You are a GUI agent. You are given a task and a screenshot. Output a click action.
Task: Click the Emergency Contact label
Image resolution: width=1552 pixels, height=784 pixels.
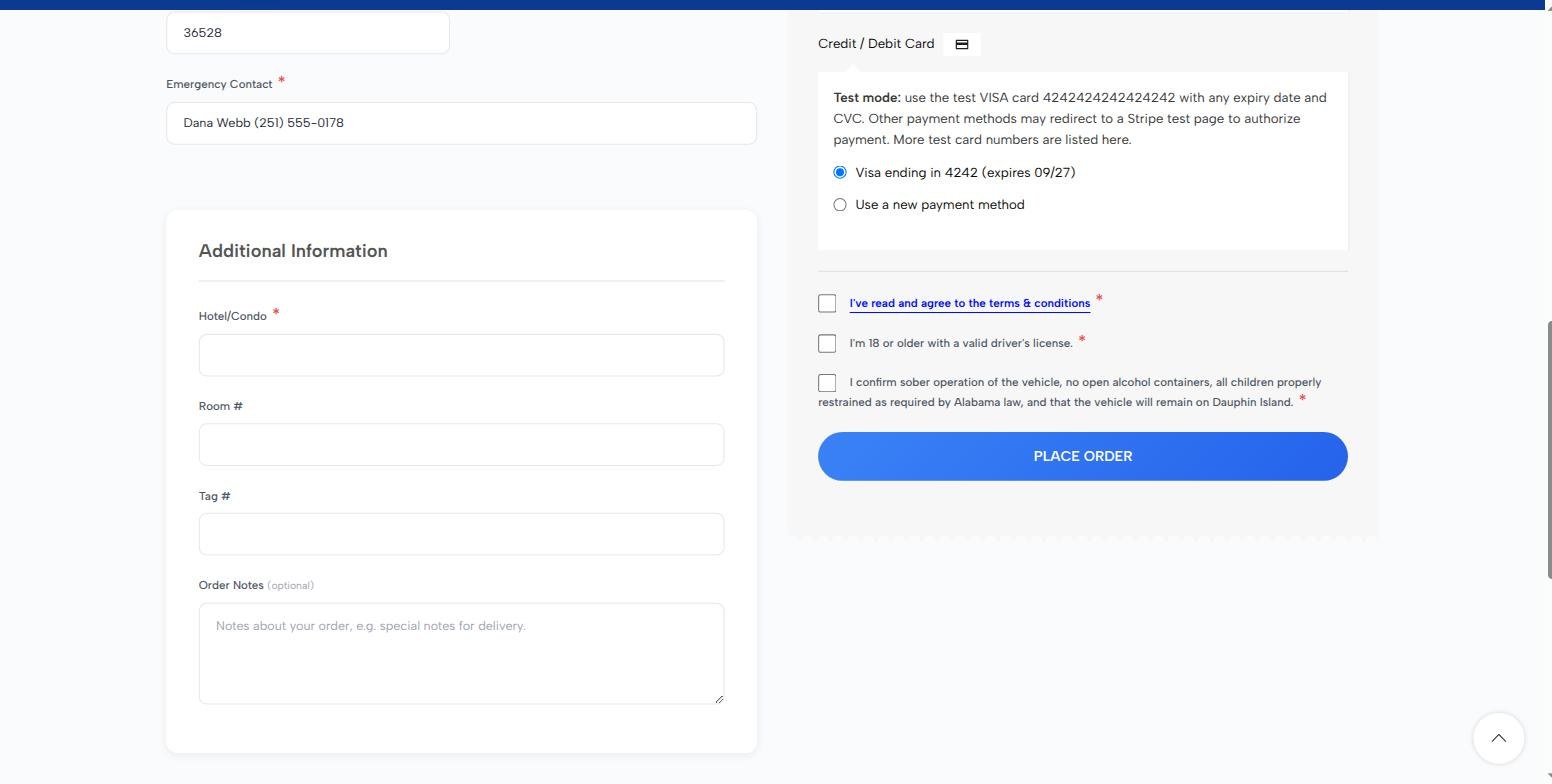click(219, 84)
